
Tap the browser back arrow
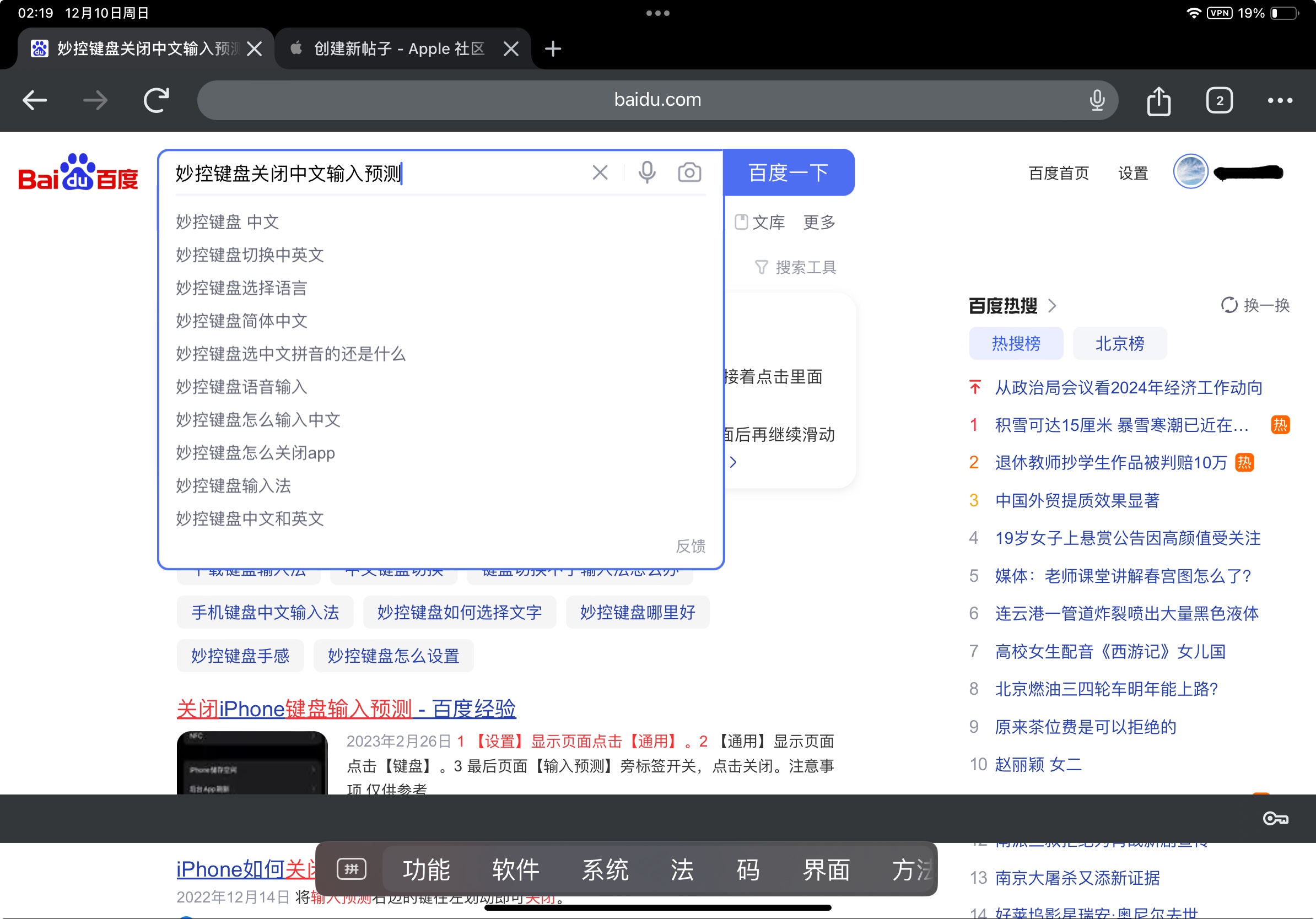point(34,100)
